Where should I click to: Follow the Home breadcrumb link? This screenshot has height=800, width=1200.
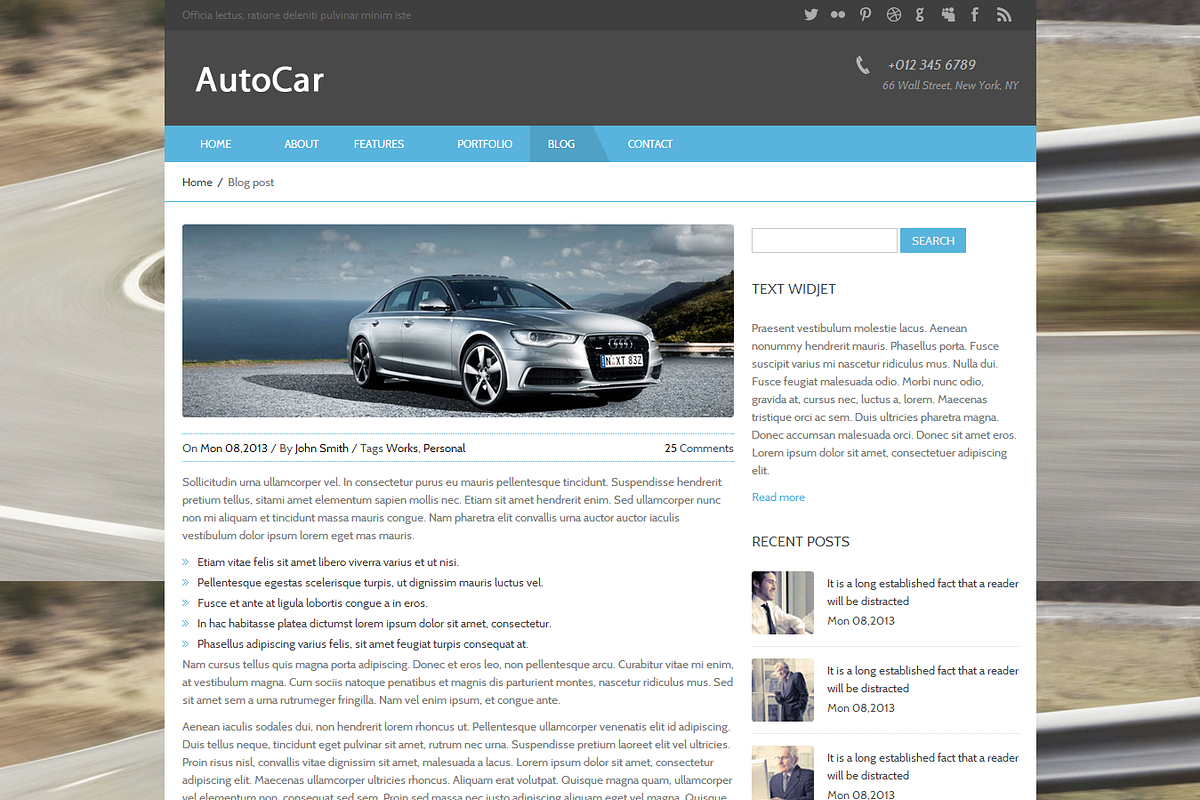(197, 182)
